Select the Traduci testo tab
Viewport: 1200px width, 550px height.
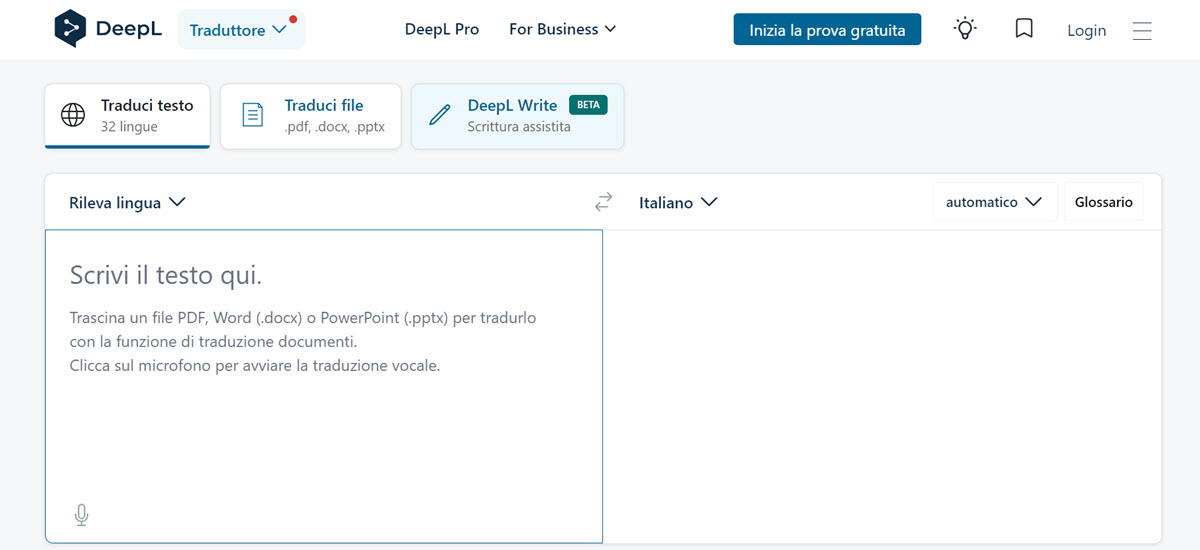pos(127,115)
